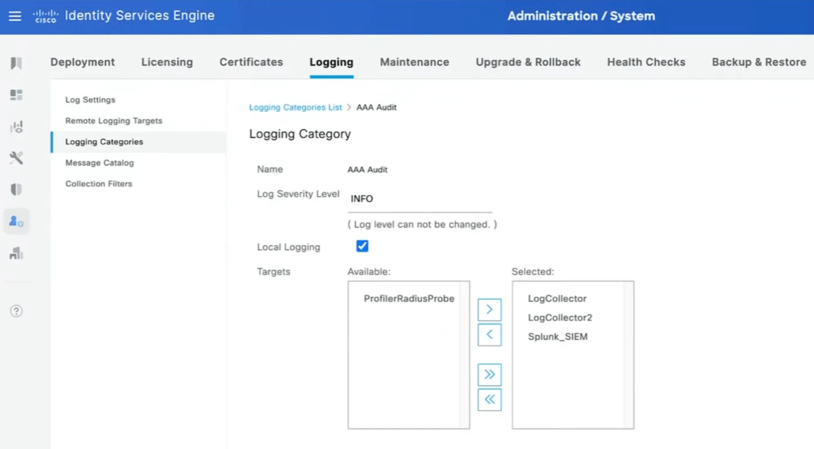Open Remote Logging Targets menu item
Screen dimensions: 814x449
(x=114, y=121)
